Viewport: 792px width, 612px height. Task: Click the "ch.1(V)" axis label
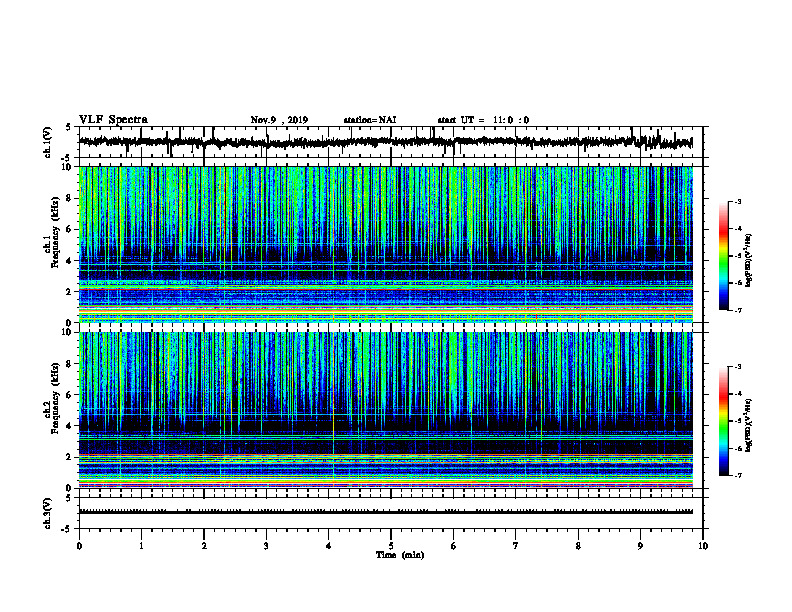click(48, 142)
